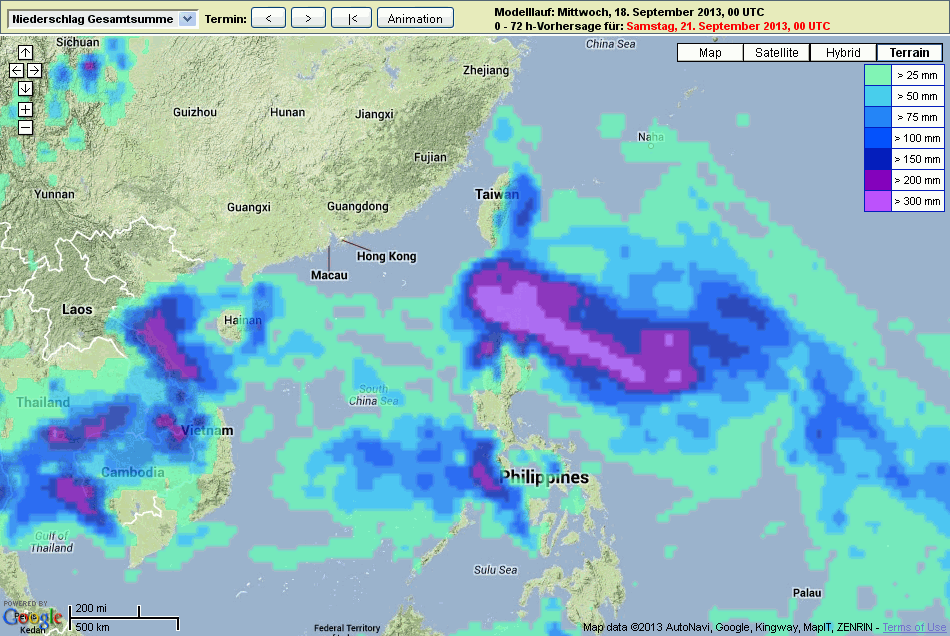Click the Google logo on the map
The width and height of the screenshot is (950, 636).
click(x=33, y=617)
